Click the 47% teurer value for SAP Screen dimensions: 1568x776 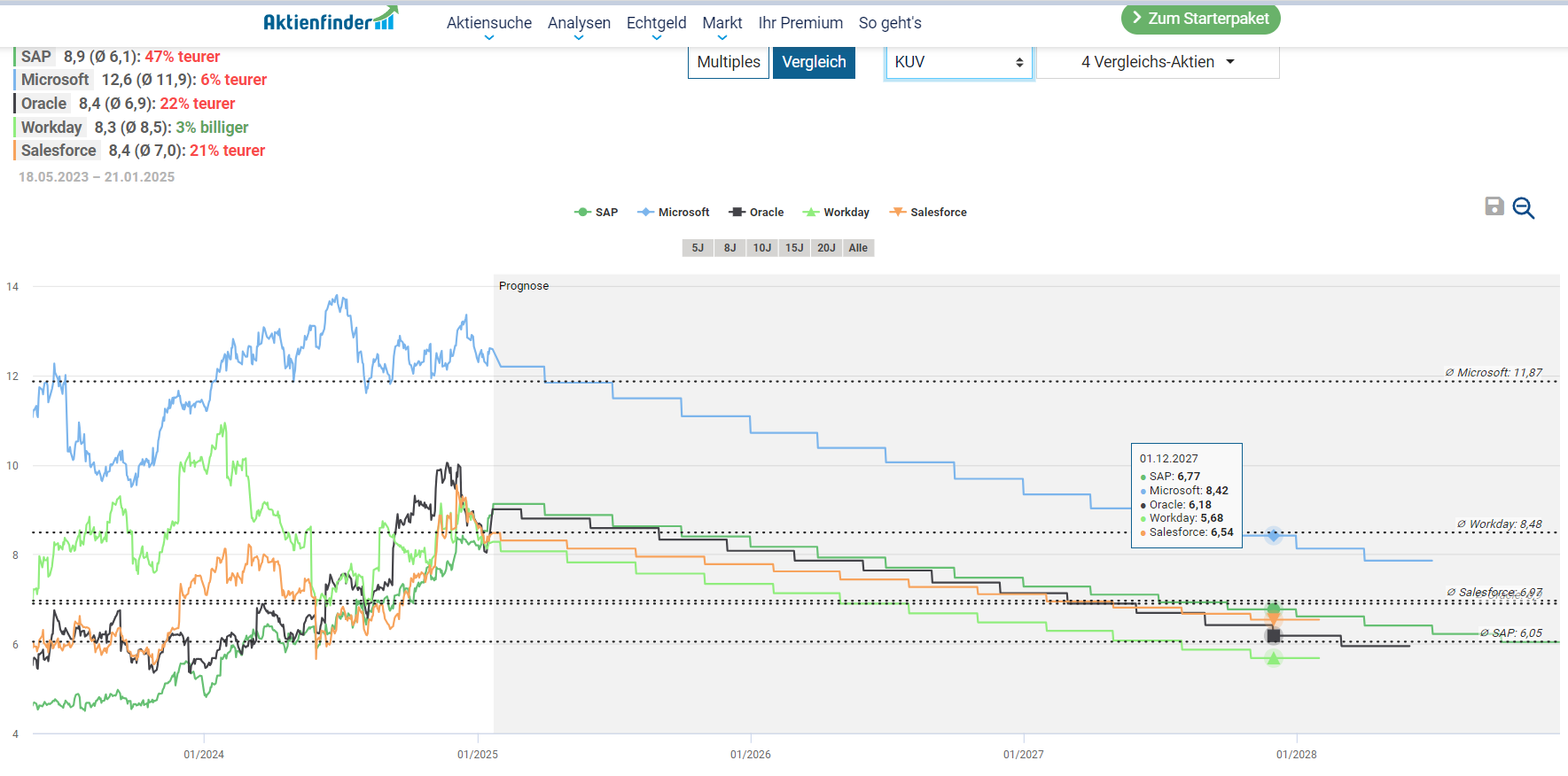point(183,57)
